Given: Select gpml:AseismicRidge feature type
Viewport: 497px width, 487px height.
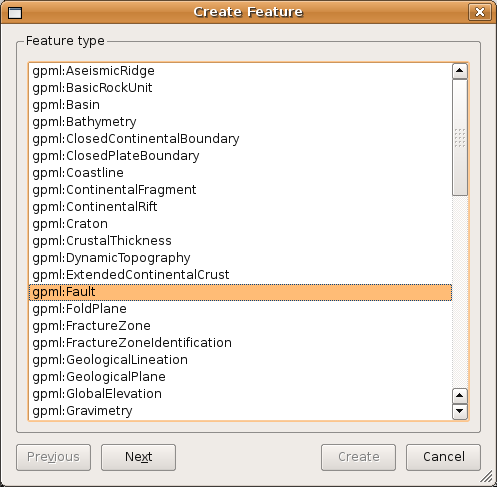Looking at the screenshot, I should click(240, 71).
